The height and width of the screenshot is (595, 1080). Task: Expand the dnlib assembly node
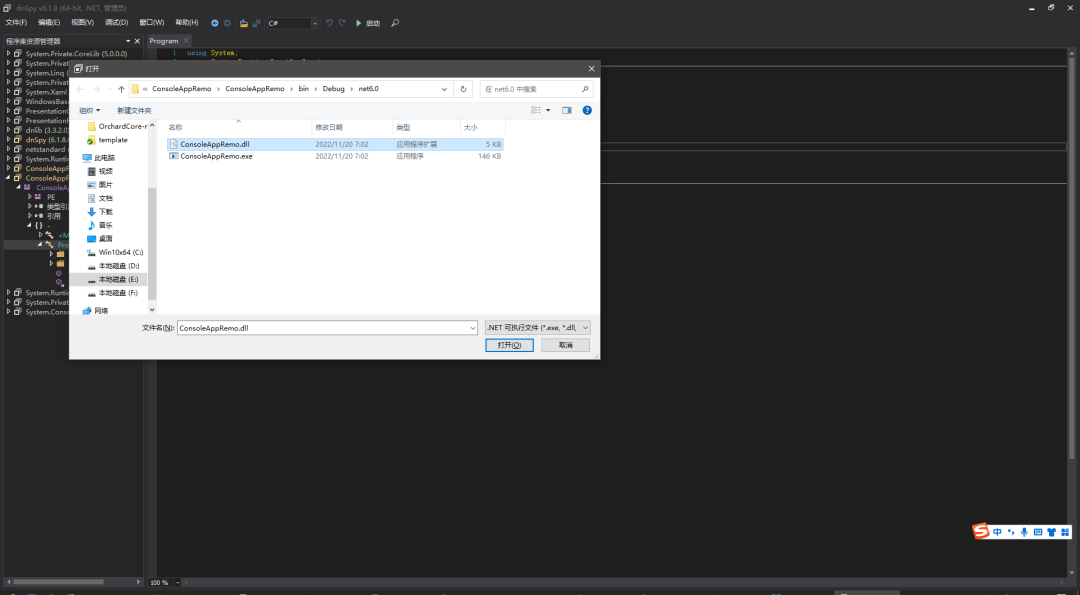(9, 129)
